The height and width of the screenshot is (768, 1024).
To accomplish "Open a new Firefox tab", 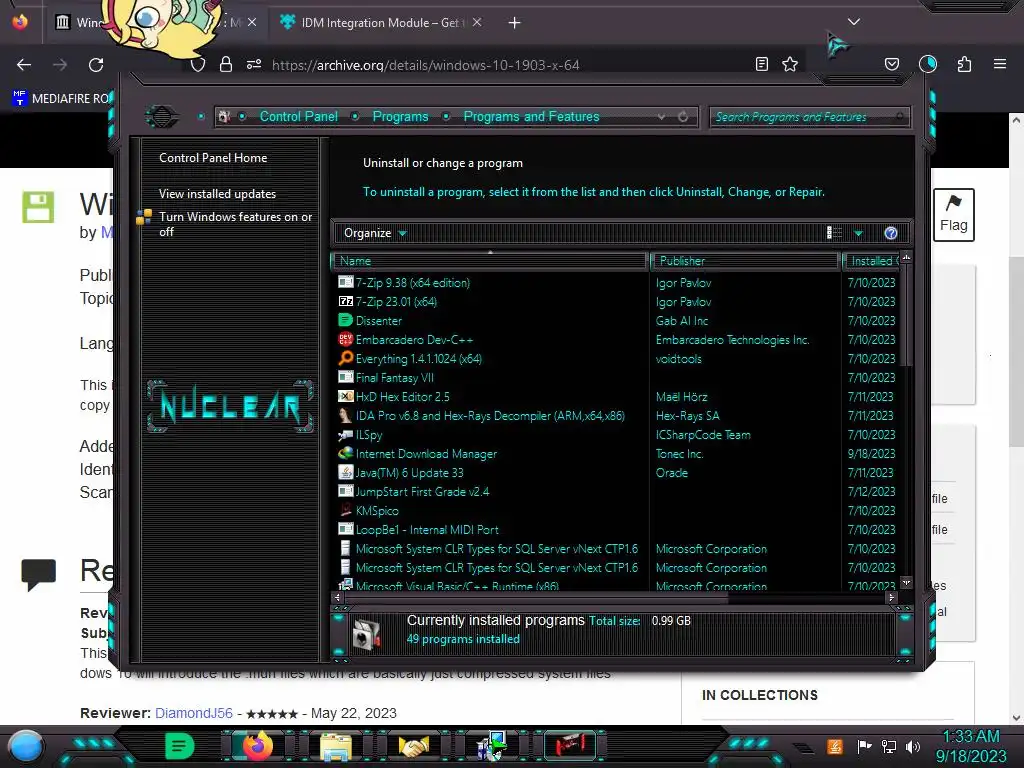I will click(x=515, y=23).
